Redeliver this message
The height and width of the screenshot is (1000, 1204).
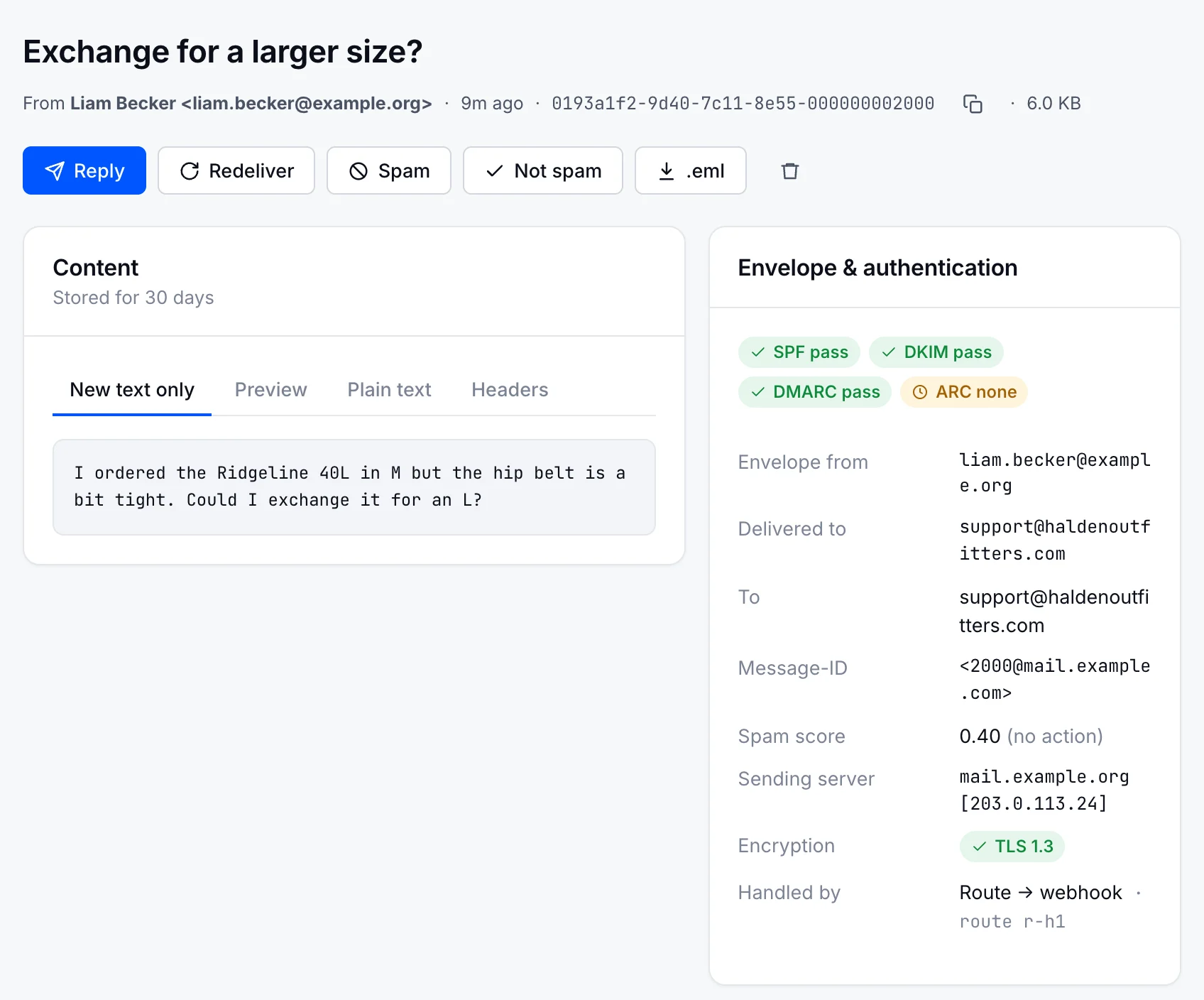coord(236,170)
